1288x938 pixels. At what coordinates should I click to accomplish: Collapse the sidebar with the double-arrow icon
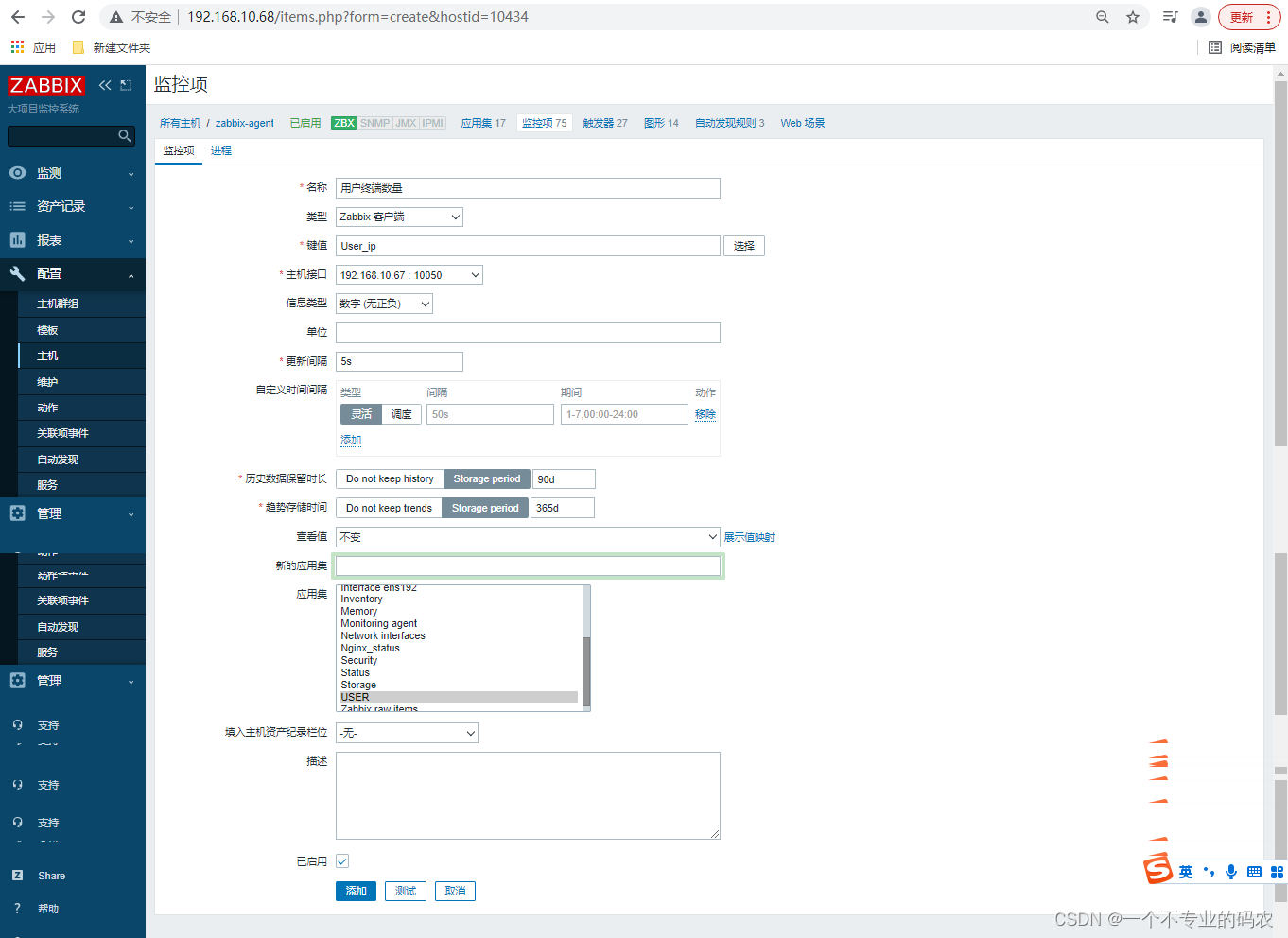pyautogui.click(x=105, y=85)
